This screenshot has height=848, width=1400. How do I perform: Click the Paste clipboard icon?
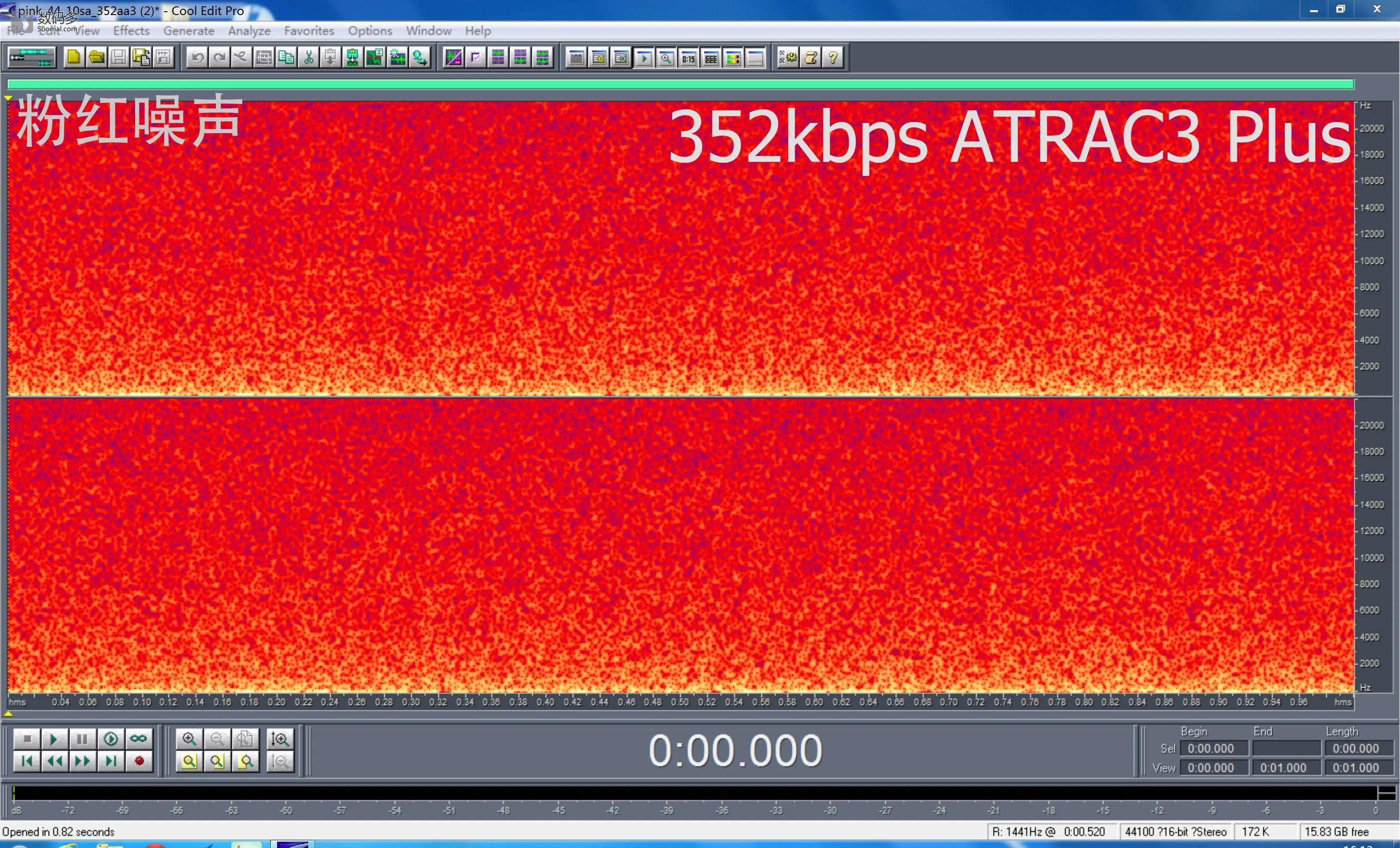[331, 57]
